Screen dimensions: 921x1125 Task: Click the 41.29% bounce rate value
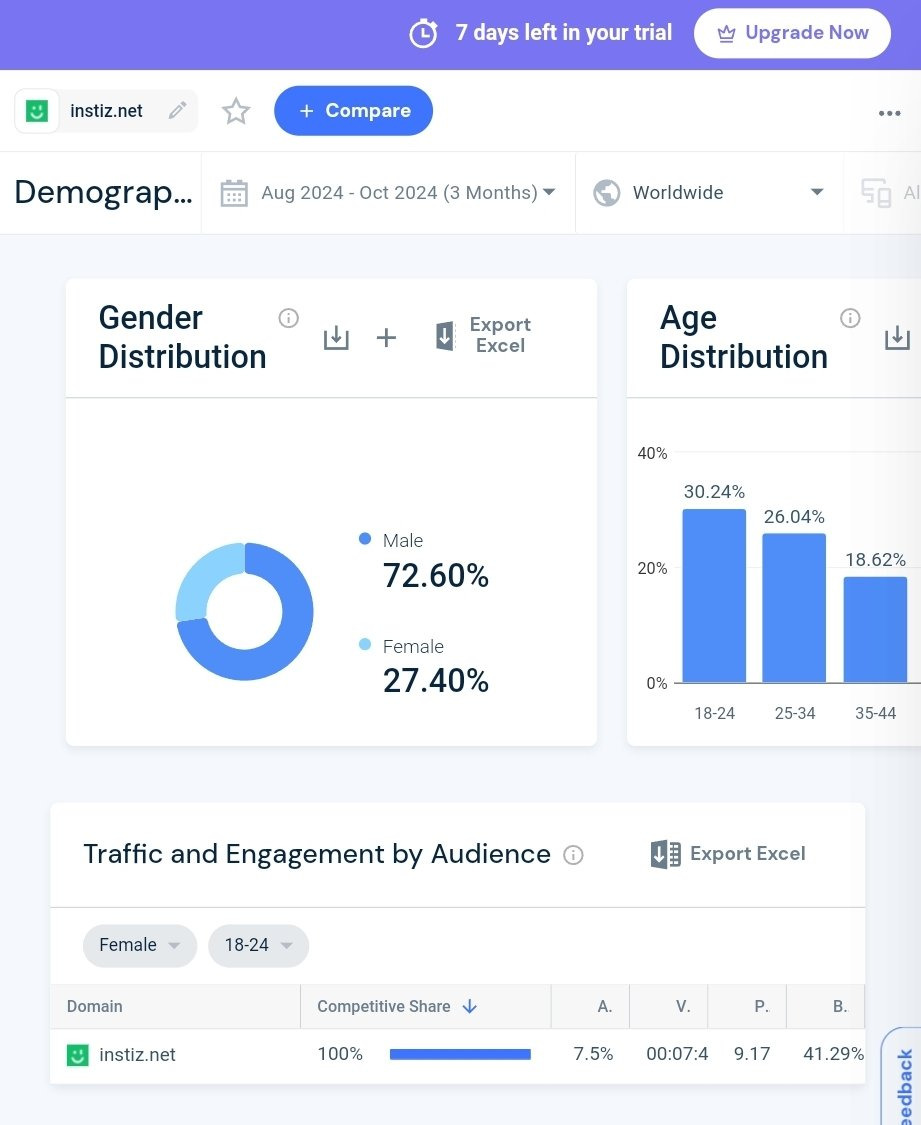pos(833,1054)
